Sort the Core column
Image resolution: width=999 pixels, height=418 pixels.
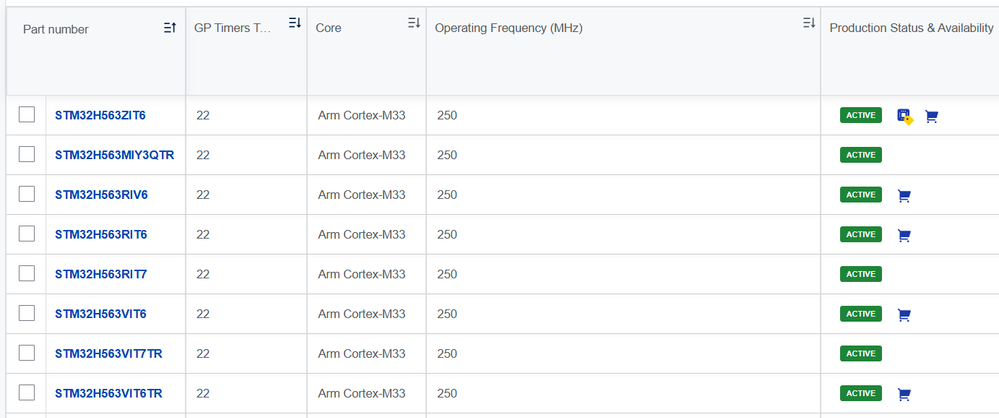coord(414,24)
